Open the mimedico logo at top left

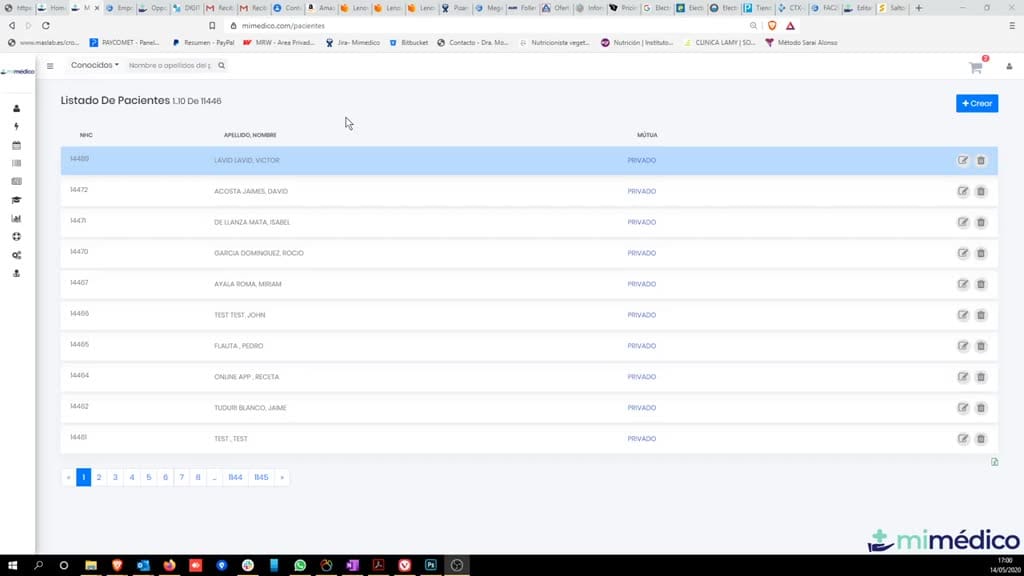point(18,71)
